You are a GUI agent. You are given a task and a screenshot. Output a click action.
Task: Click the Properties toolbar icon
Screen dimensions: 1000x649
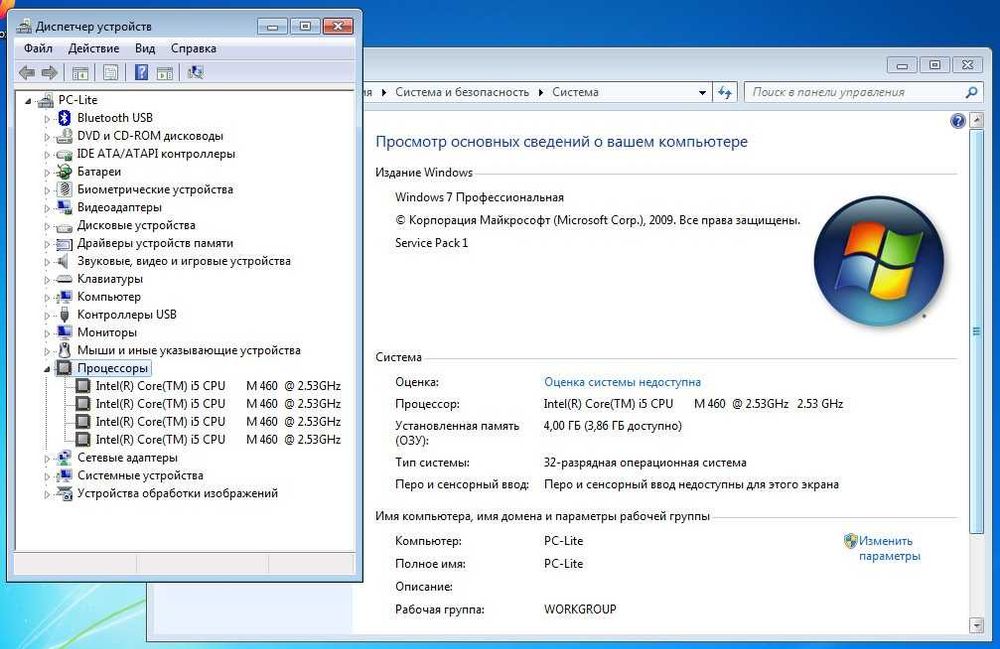(x=110, y=73)
